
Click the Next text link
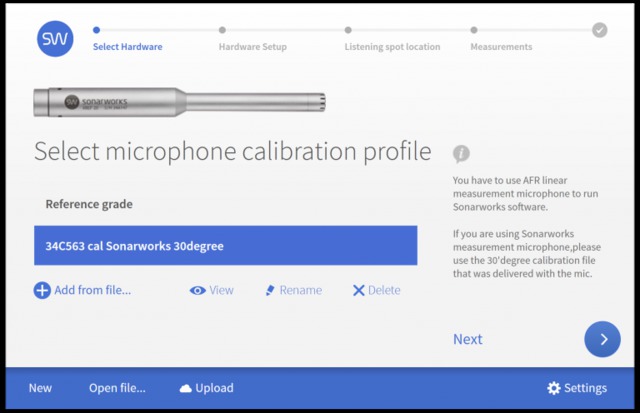coord(467,339)
